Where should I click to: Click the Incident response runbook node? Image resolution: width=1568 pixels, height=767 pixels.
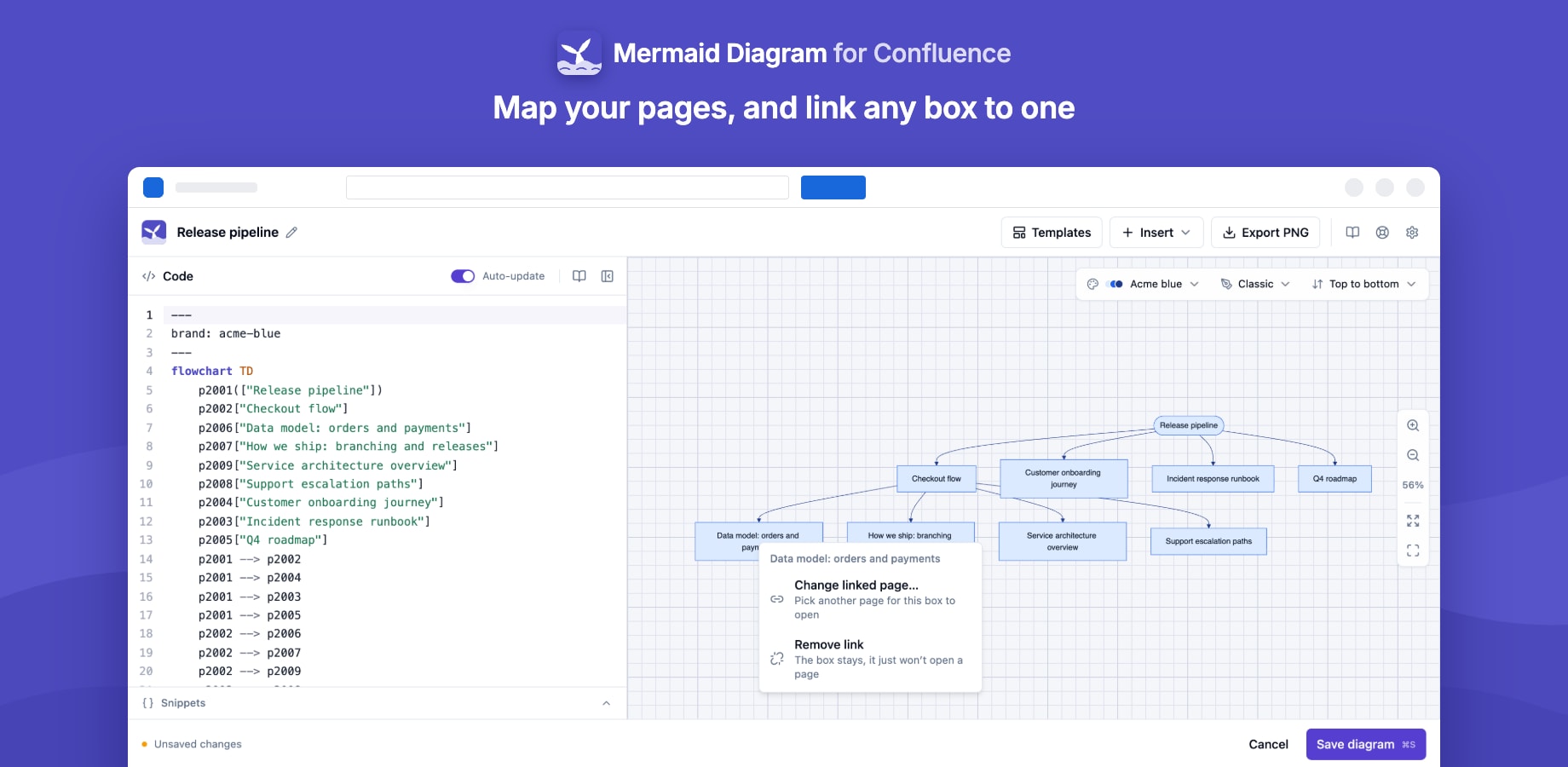1213,479
